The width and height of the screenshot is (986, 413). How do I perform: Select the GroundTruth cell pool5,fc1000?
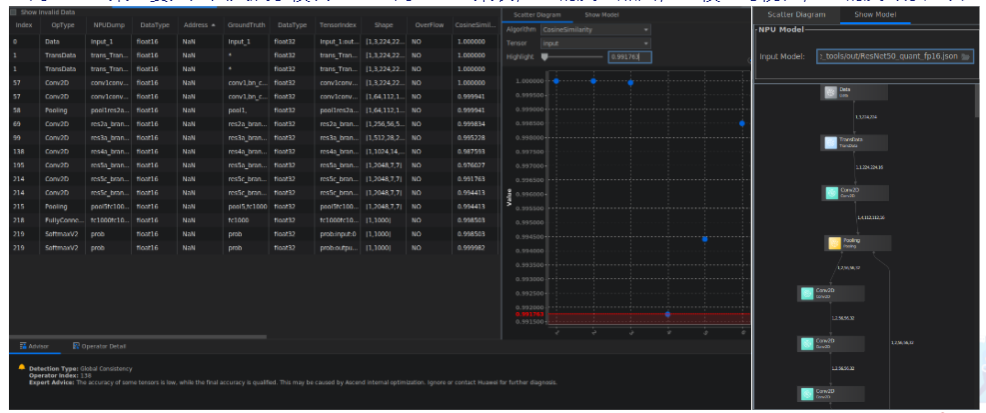point(246,207)
